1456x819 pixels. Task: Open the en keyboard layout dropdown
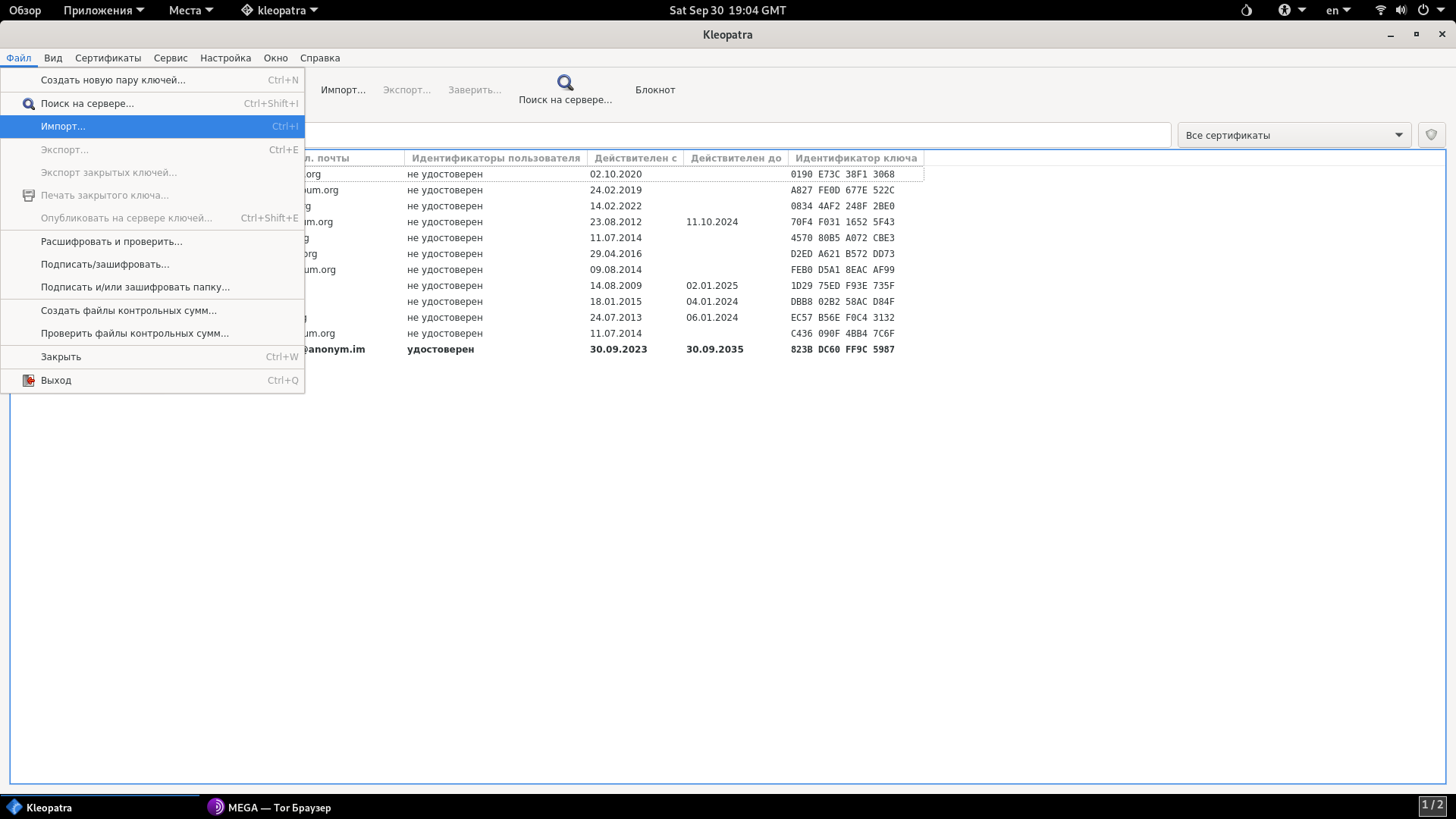click(x=1338, y=11)
